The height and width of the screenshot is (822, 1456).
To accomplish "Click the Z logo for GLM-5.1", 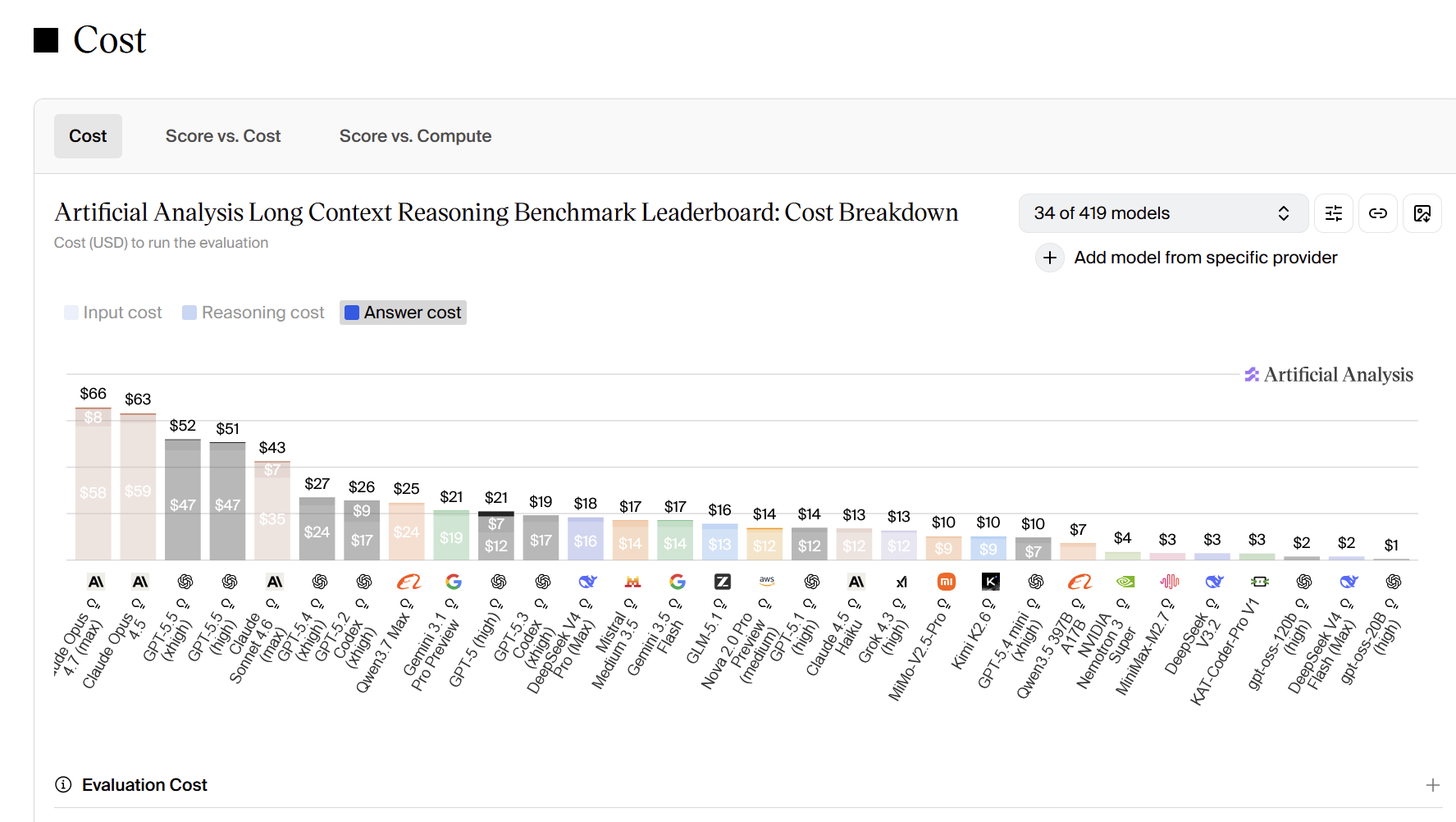I will click(x=723, y=582).
